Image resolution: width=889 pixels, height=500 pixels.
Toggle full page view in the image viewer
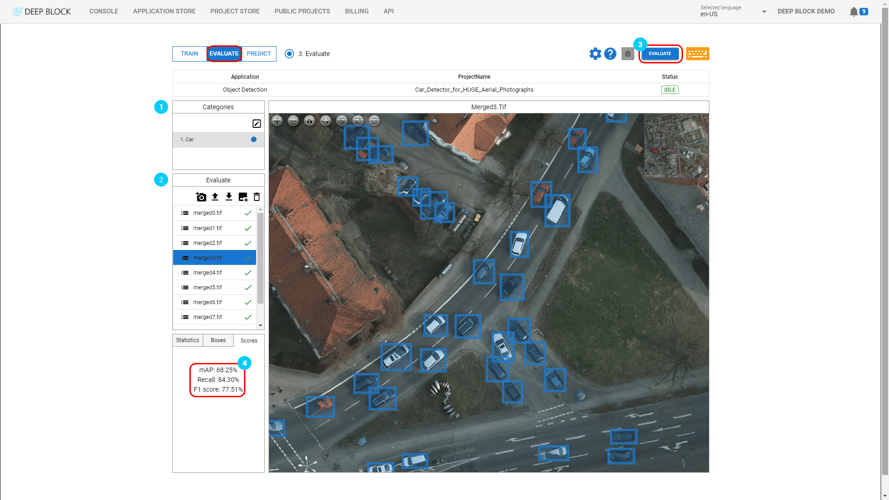(325, 120)
